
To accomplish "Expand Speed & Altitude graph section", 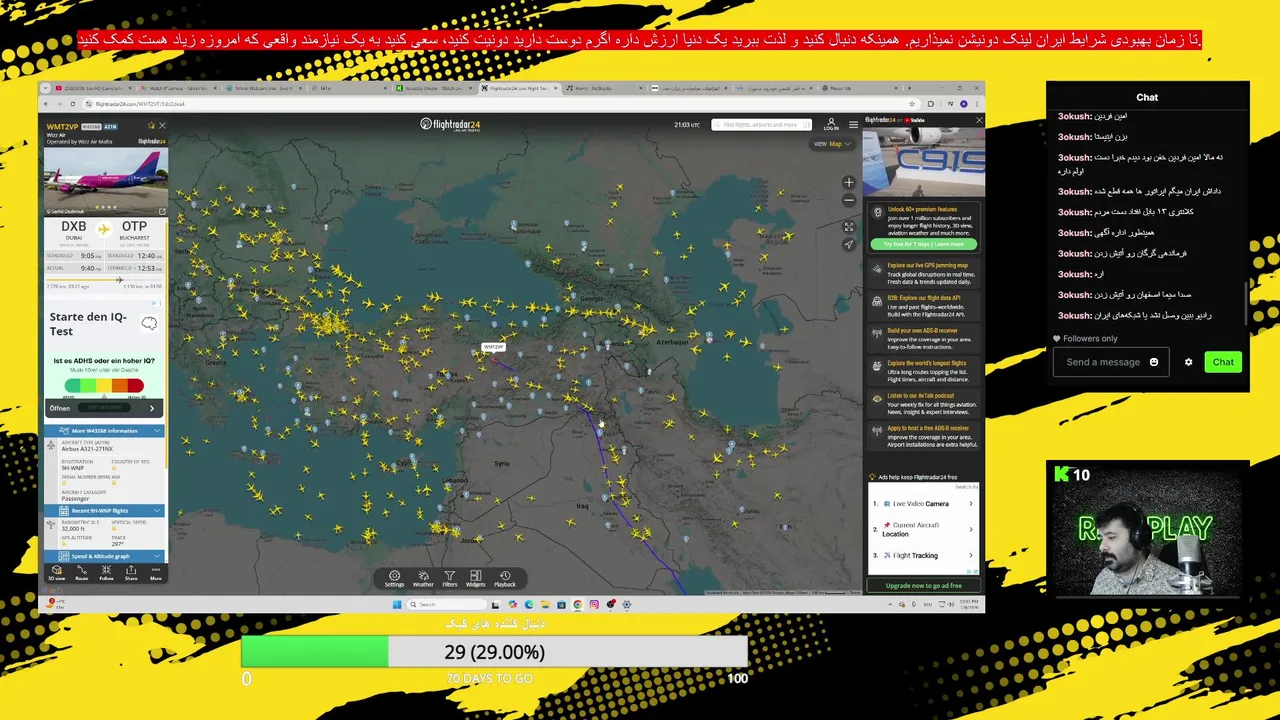I will tap(104, 556).
